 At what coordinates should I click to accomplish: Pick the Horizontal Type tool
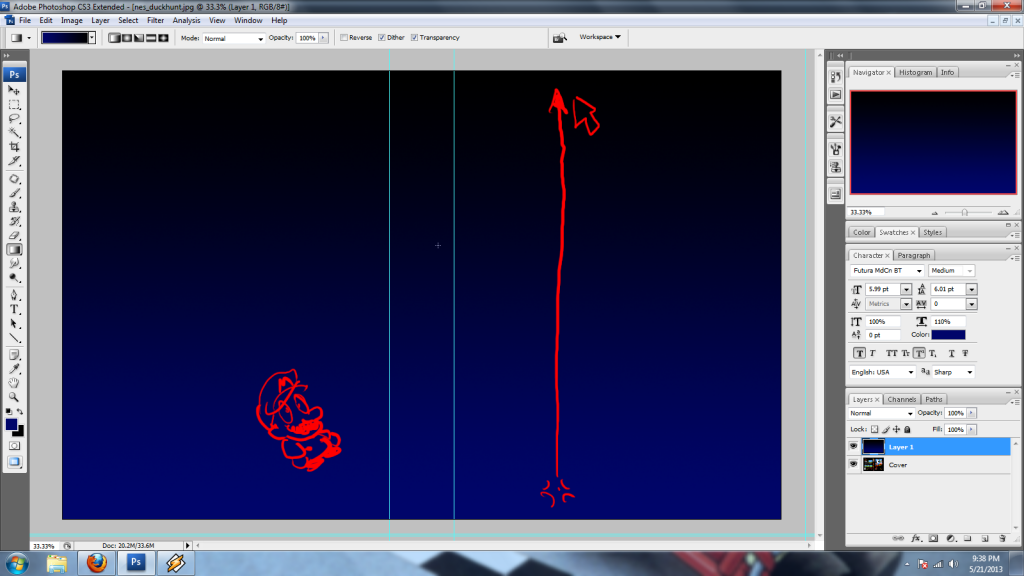pyautogui.click(x=14, y=309)
